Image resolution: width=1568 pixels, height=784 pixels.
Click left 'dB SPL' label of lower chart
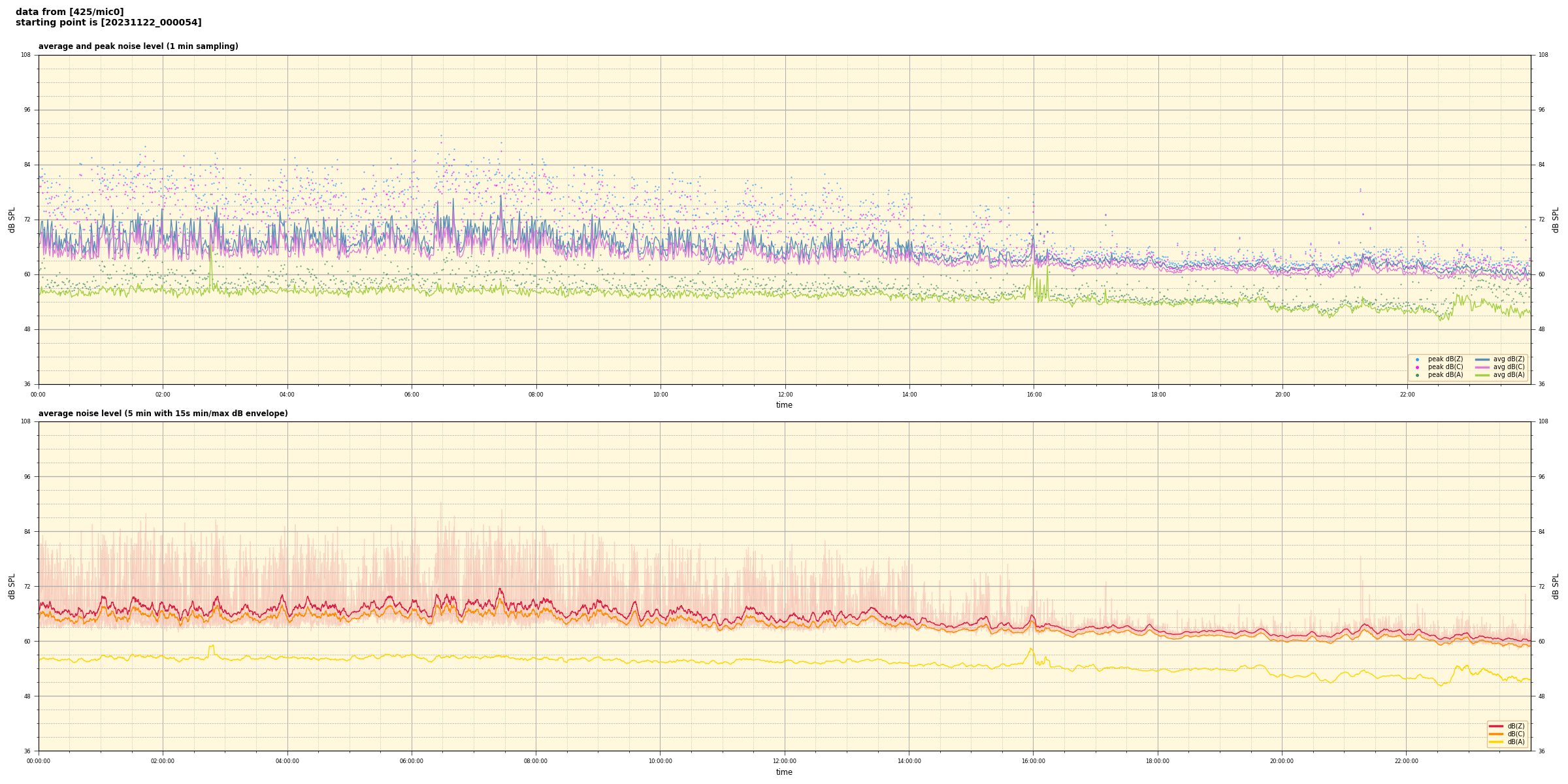12,586
